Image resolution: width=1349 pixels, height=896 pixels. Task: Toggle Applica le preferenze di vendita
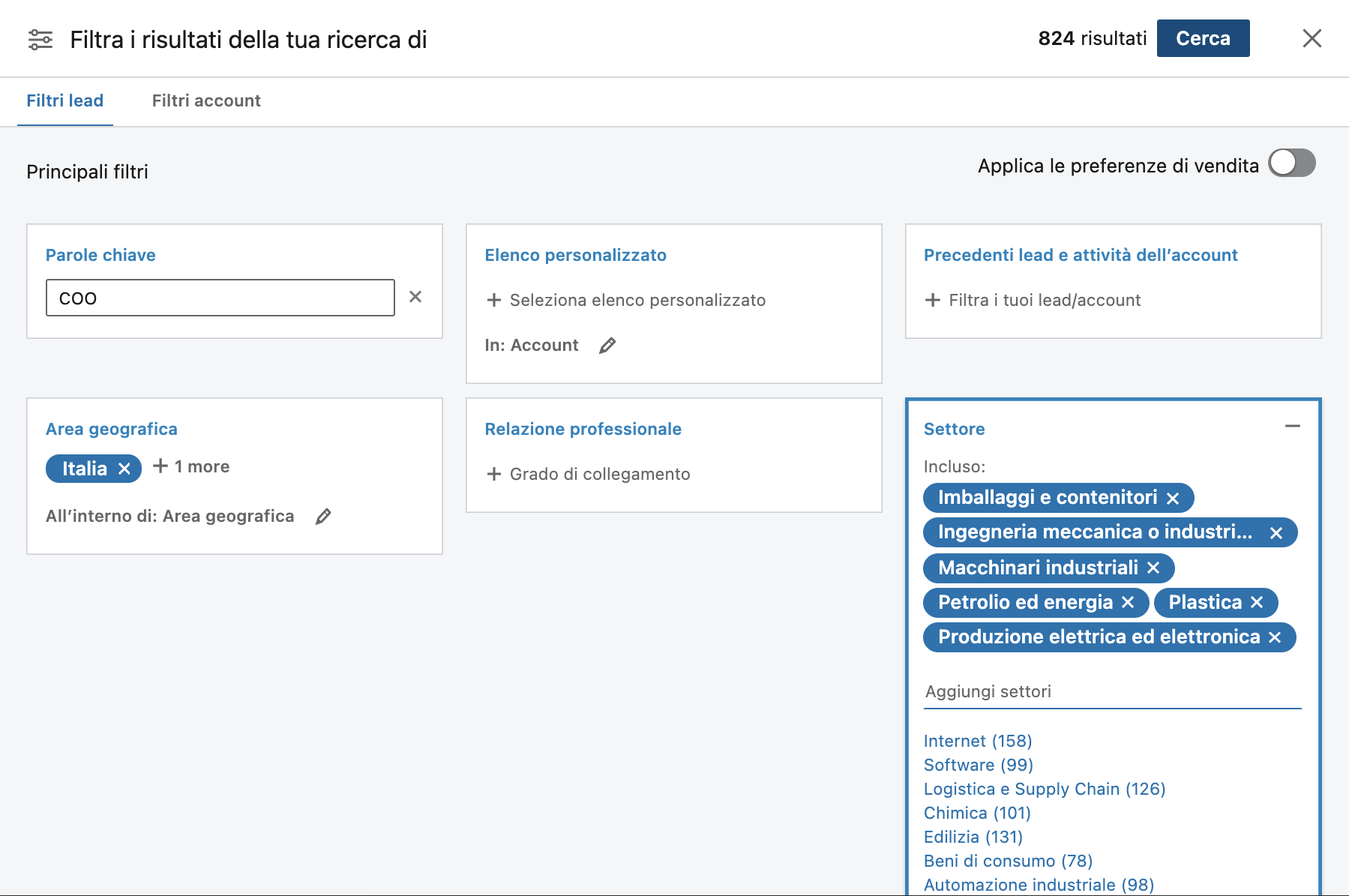click(1292, 163)
